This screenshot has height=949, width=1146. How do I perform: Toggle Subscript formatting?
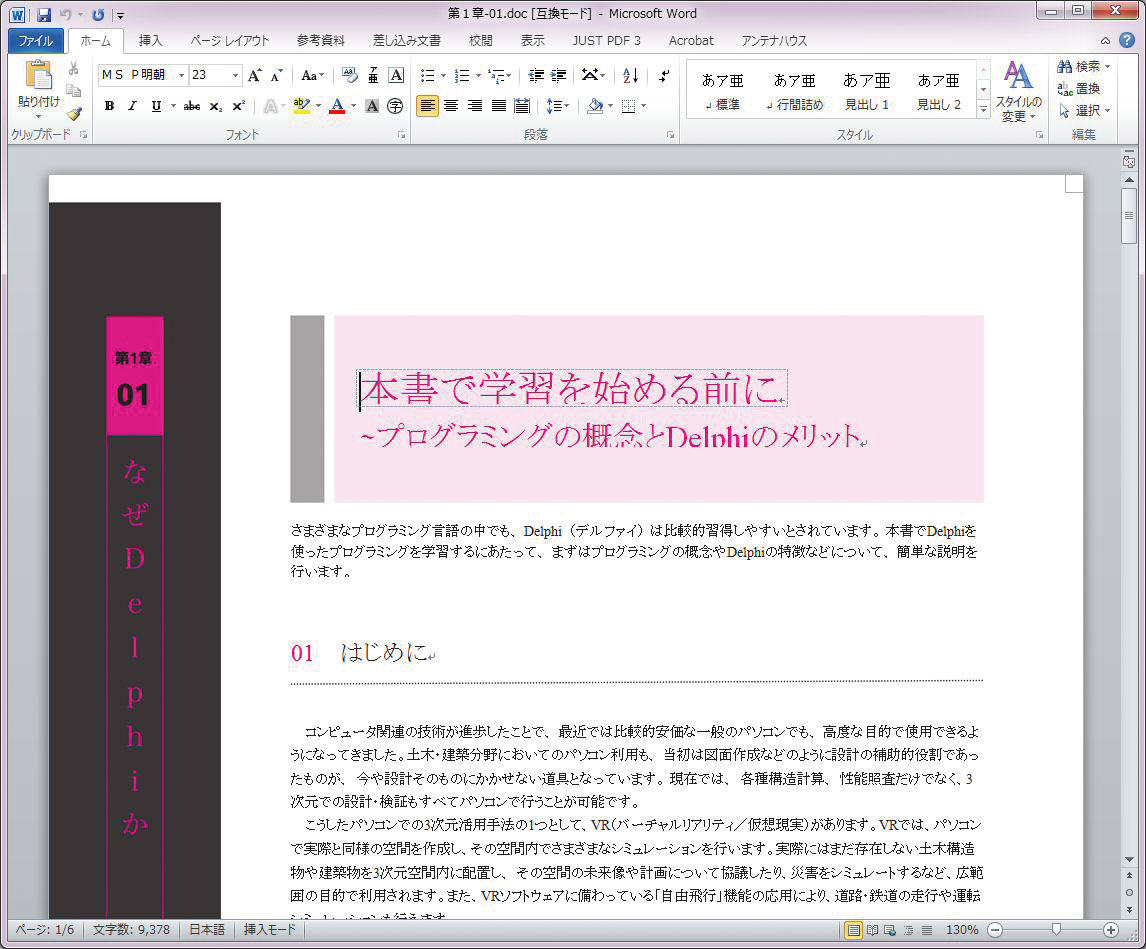point(215,106)
